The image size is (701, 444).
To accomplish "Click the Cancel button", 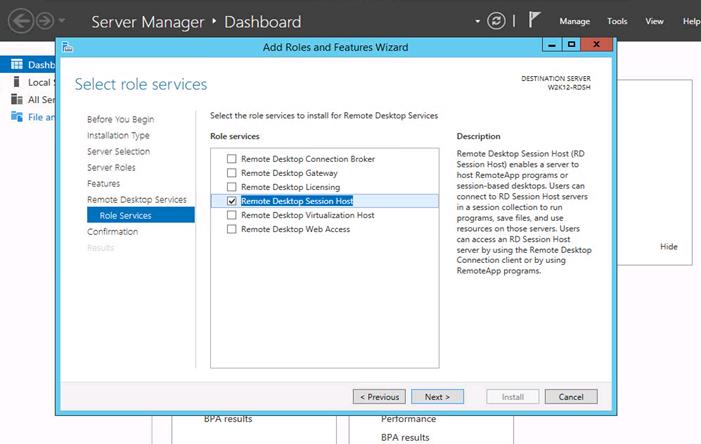I will pyautogui.click(x=571, y=397).
